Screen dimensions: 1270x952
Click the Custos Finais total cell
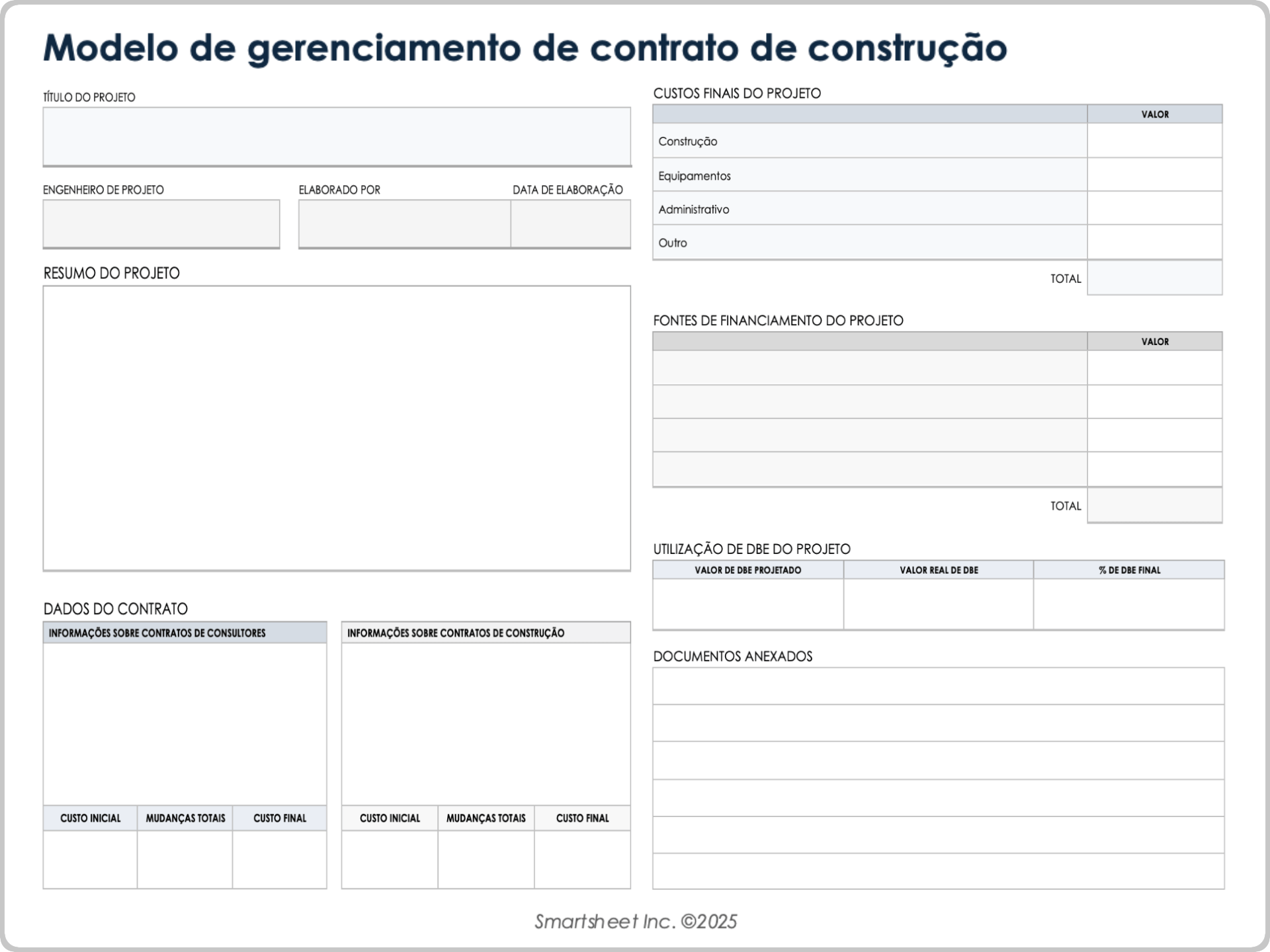tap(1154, 278)
